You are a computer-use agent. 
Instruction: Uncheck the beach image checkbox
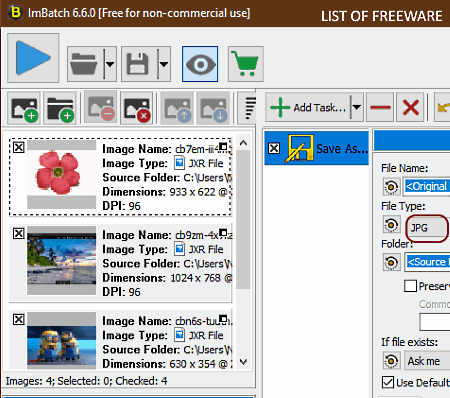[x=19, y=233]
